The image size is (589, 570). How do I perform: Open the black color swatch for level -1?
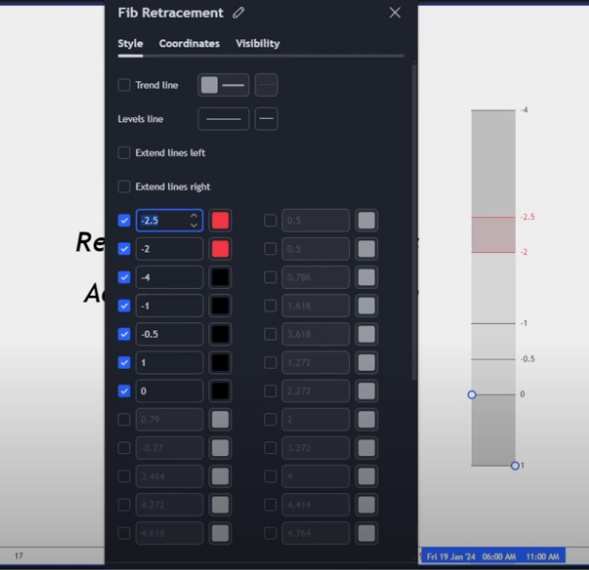click(220, 306)
